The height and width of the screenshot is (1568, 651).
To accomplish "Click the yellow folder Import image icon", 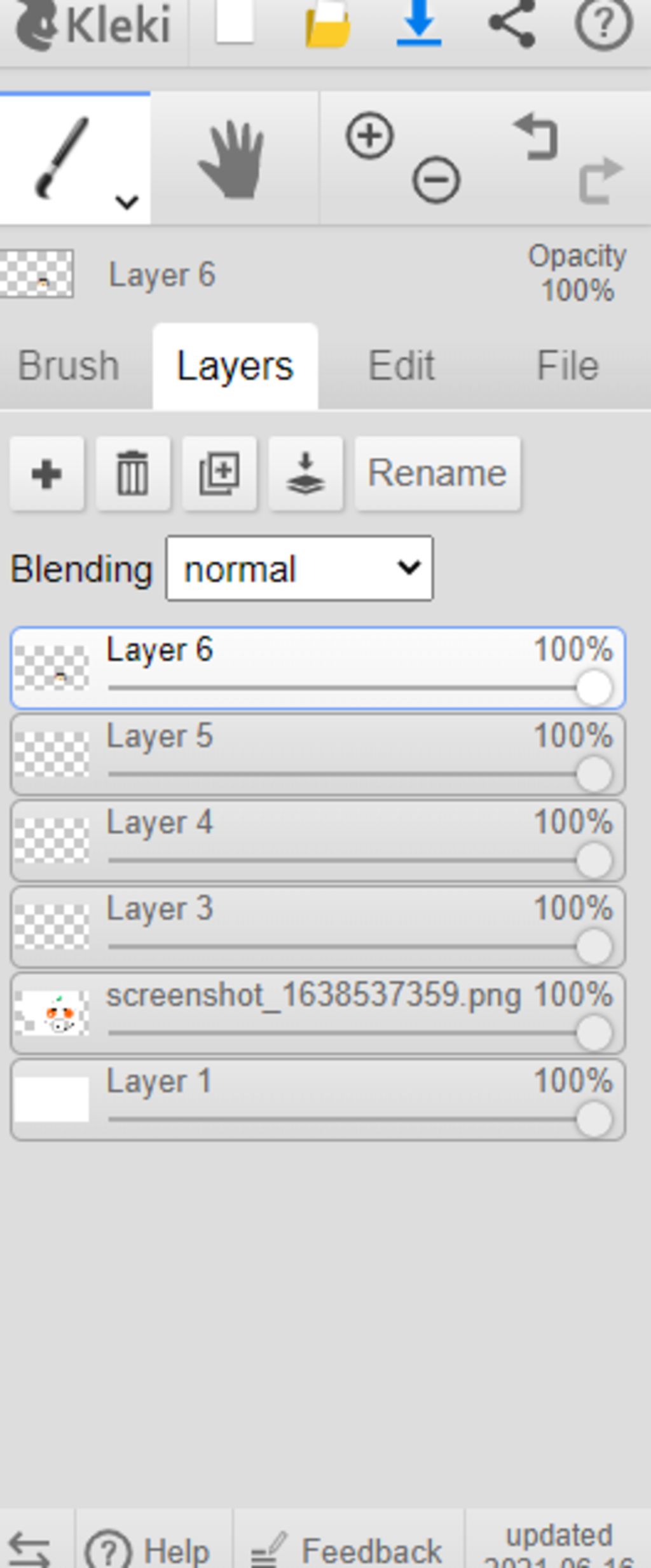I will pos(328,24).
